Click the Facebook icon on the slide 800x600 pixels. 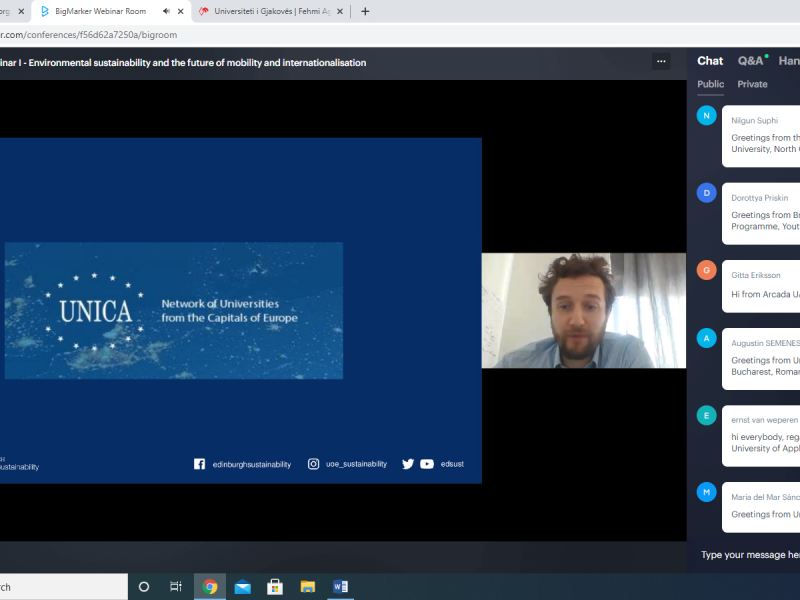[x=199, y=464]
